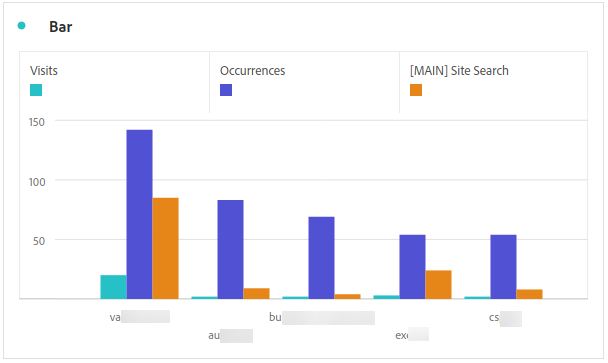Click the orange Site Search color swatch
608x363 pixels.
pos(416,90)
